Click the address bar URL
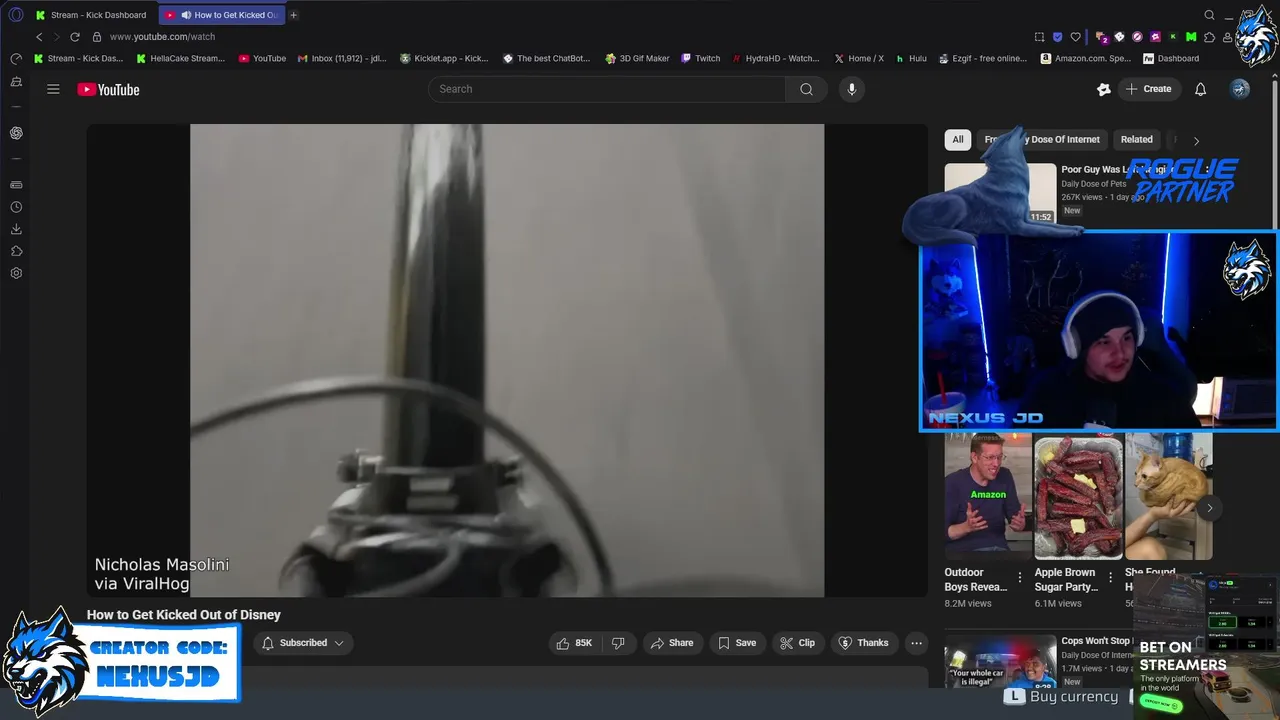This screenshot has height=720, width=1280. (x=162, y=37)
